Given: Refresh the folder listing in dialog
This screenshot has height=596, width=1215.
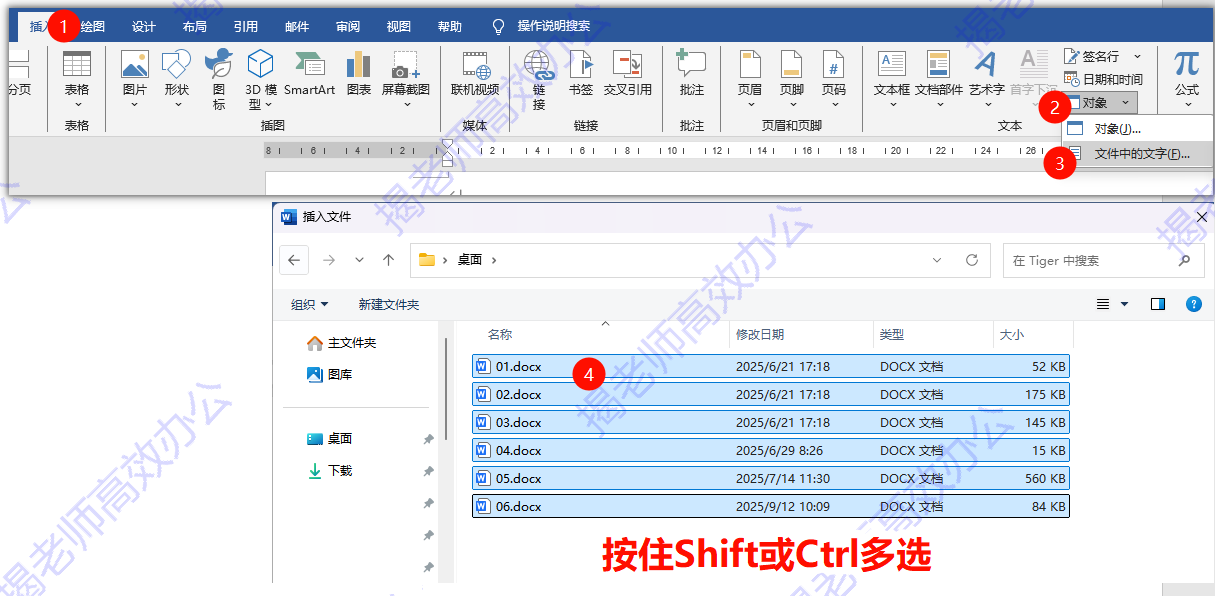Looking at the screenshot, I should [971, 260].
